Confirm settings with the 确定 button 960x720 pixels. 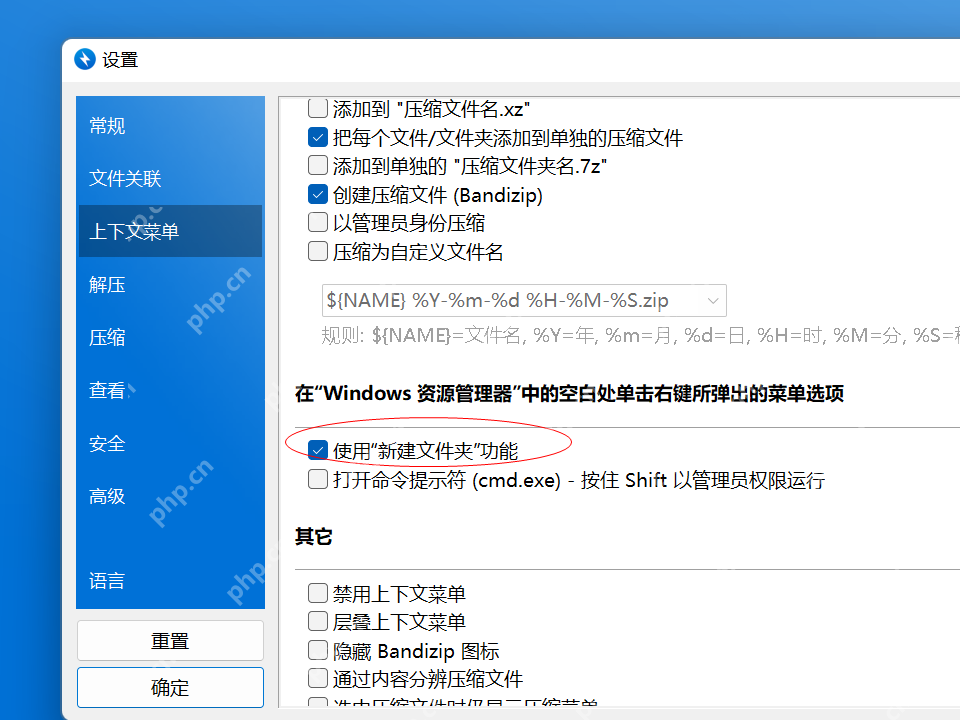click(x=170, y=687)
